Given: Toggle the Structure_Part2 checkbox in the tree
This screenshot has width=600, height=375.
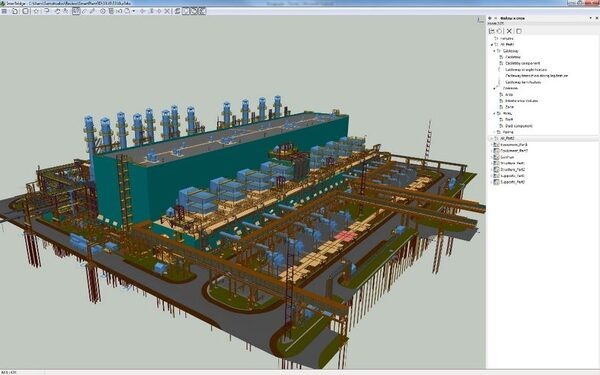Looking at the screenshot, I should [496, 170].
